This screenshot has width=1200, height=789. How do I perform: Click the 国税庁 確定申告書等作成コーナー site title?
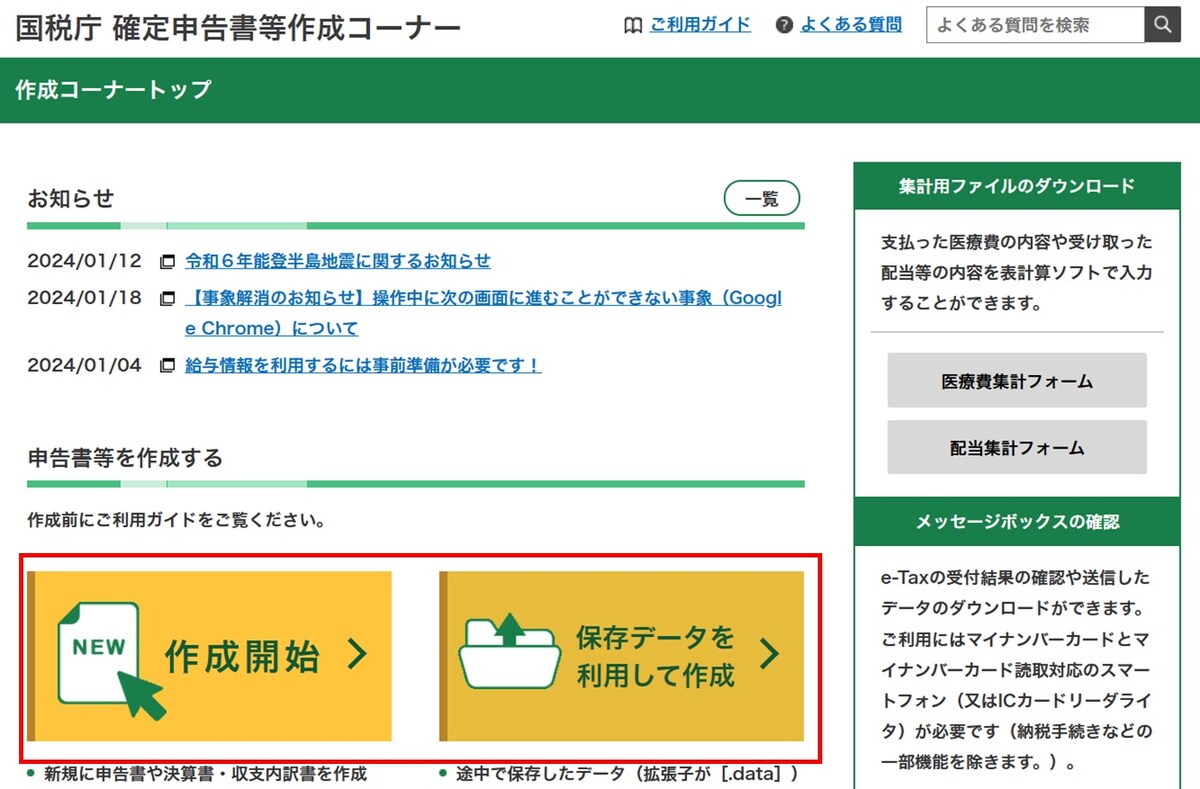point(238,27)
